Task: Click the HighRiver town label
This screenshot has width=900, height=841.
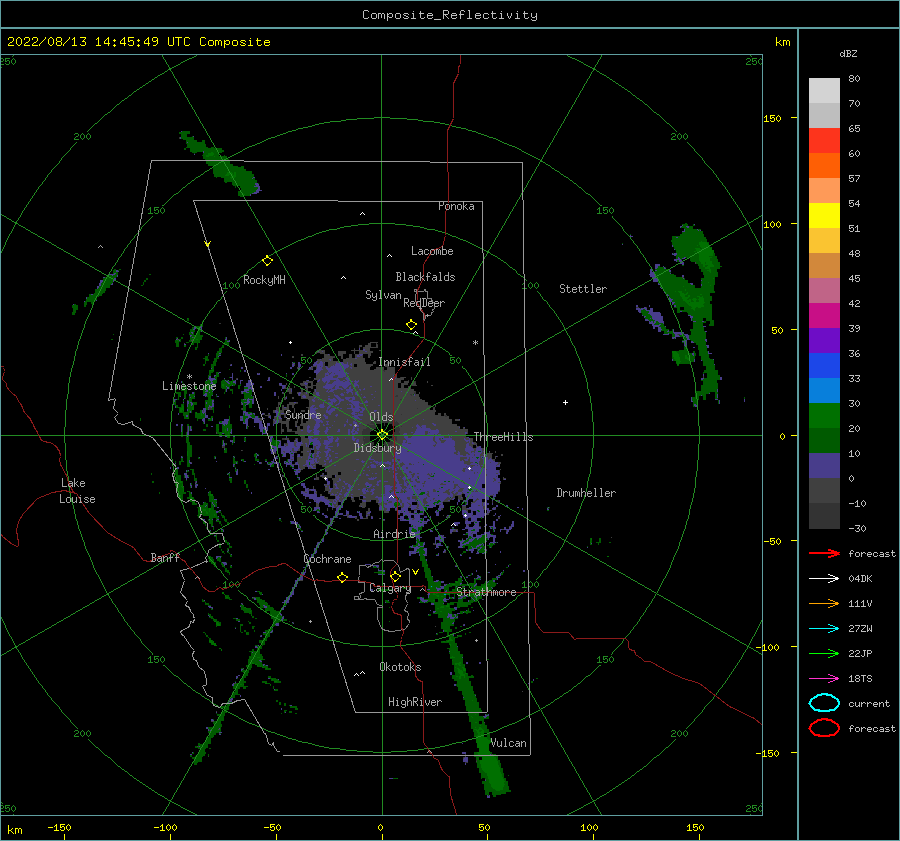Action: pos(415,702)
